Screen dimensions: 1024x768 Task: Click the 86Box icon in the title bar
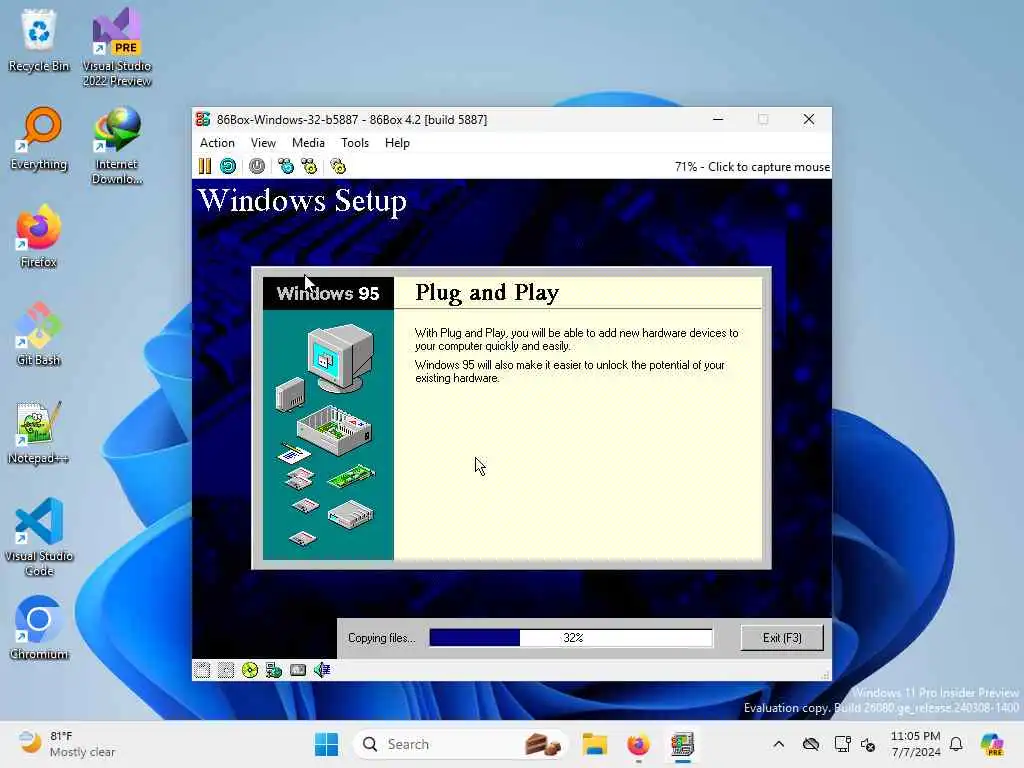pyautogui.click(x=203, y=120)
